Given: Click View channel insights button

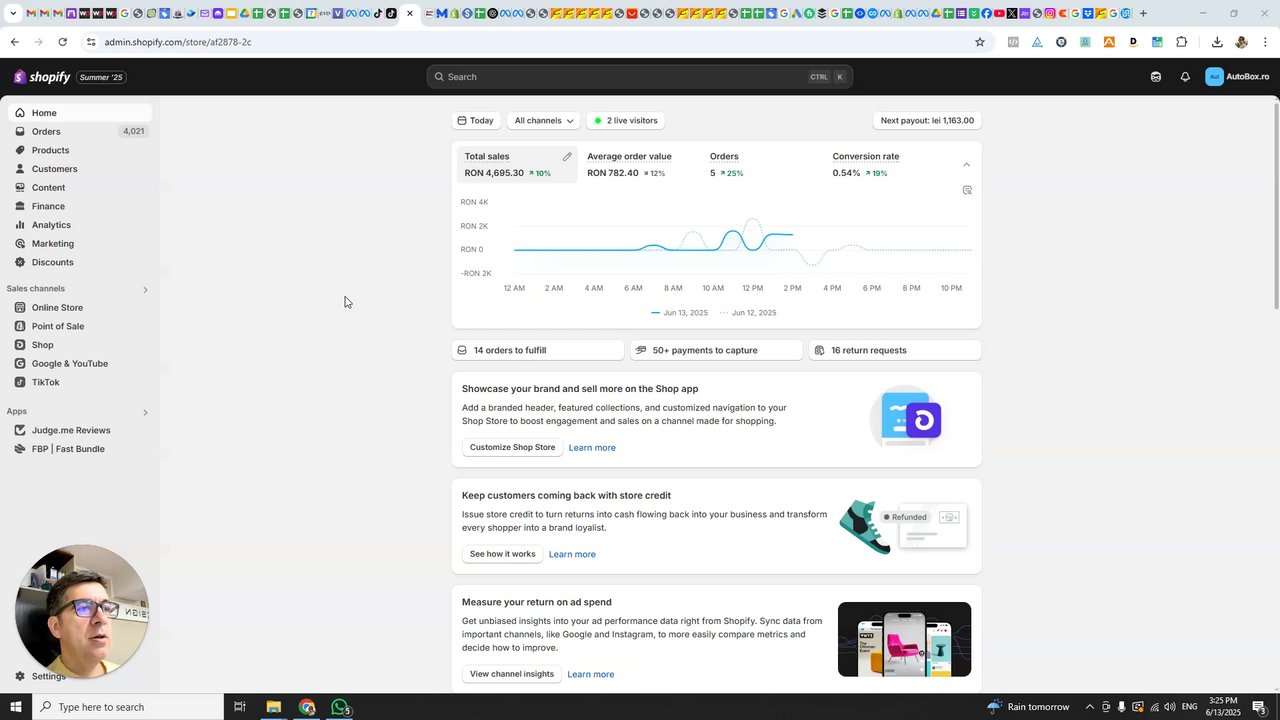Looking at the screenshot, I should click(x=512, y=674).
